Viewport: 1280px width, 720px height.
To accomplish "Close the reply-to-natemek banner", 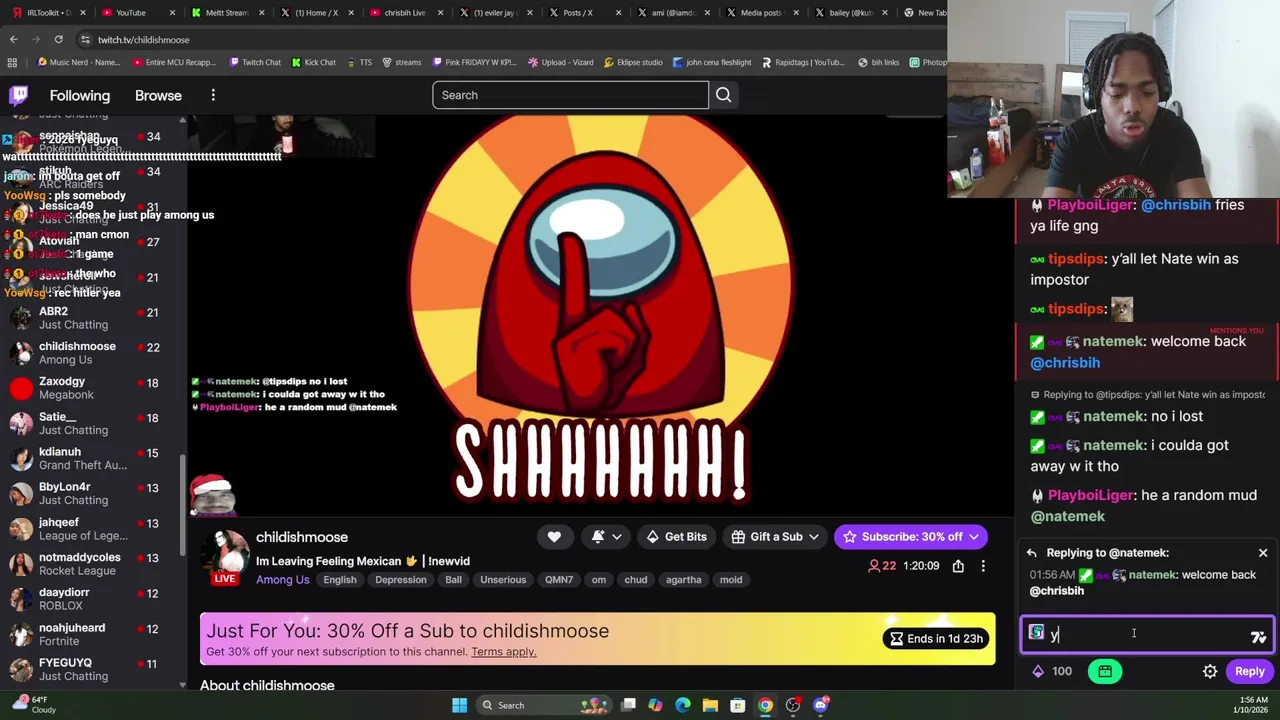I will 1263,553.
